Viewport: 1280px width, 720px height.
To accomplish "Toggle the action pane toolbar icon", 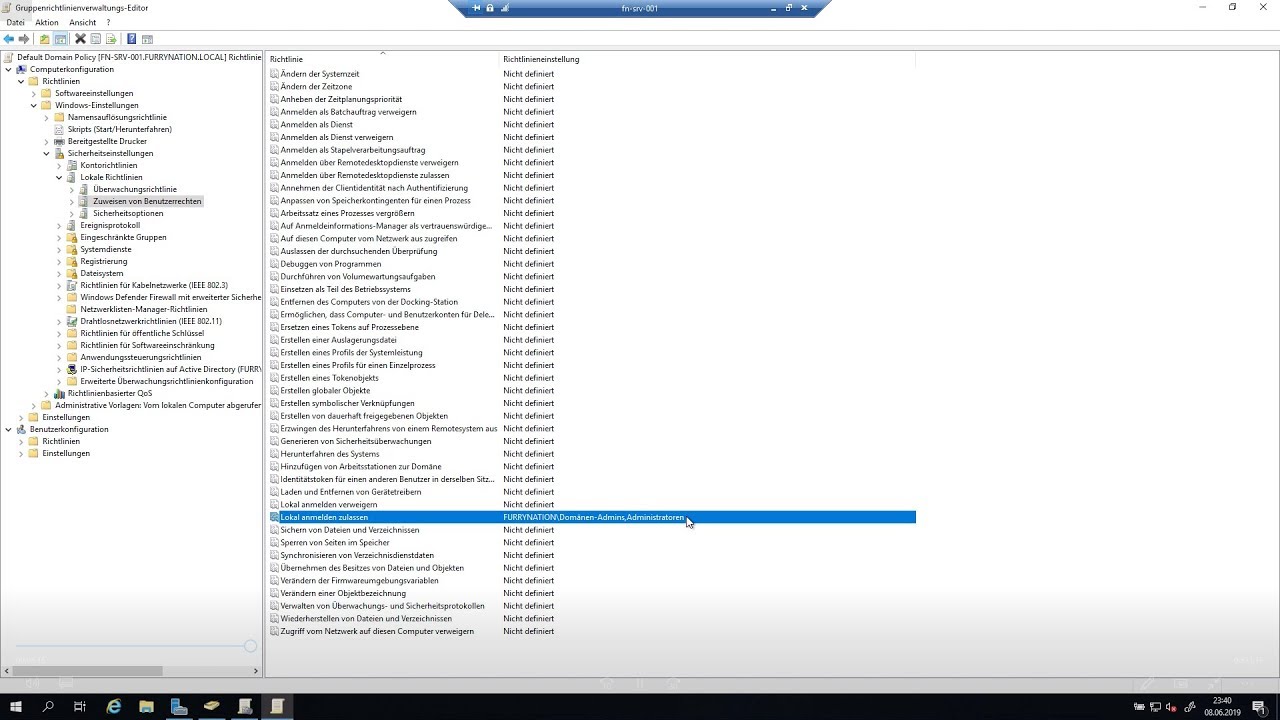I will pos(147,39).
